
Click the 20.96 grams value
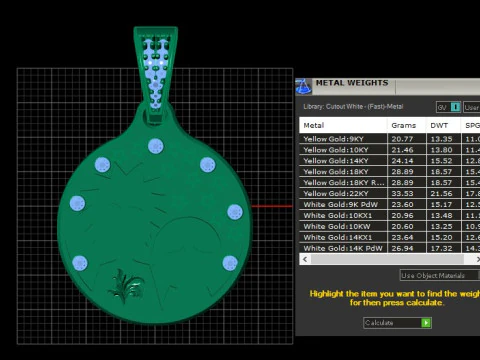[402, 216]
